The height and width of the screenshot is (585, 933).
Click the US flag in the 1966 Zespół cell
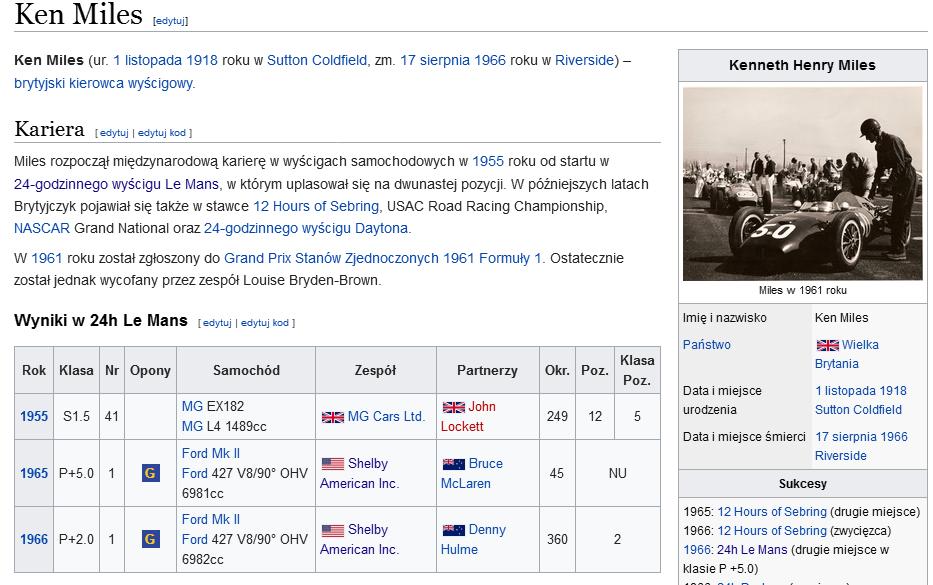point(333,530)
